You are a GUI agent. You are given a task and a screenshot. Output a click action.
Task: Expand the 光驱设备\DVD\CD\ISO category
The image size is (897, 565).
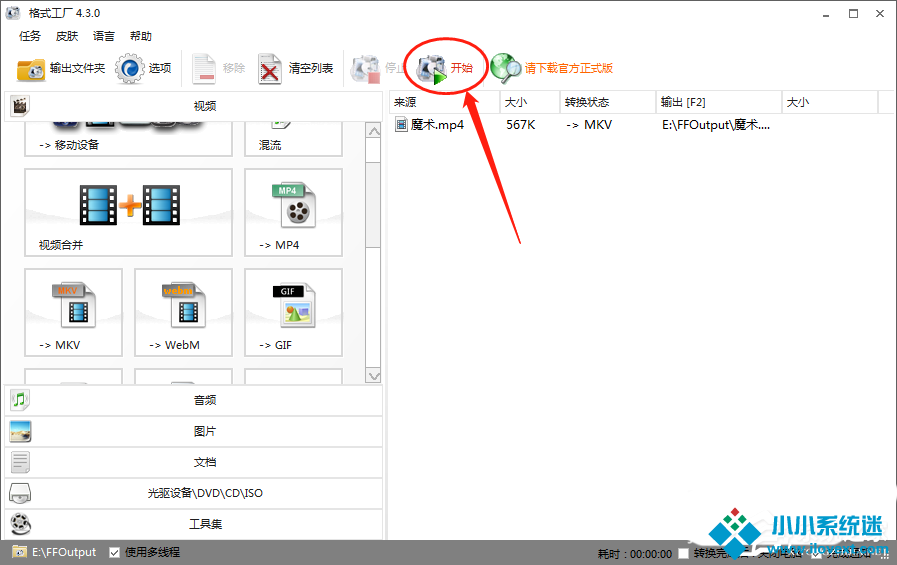193,493
